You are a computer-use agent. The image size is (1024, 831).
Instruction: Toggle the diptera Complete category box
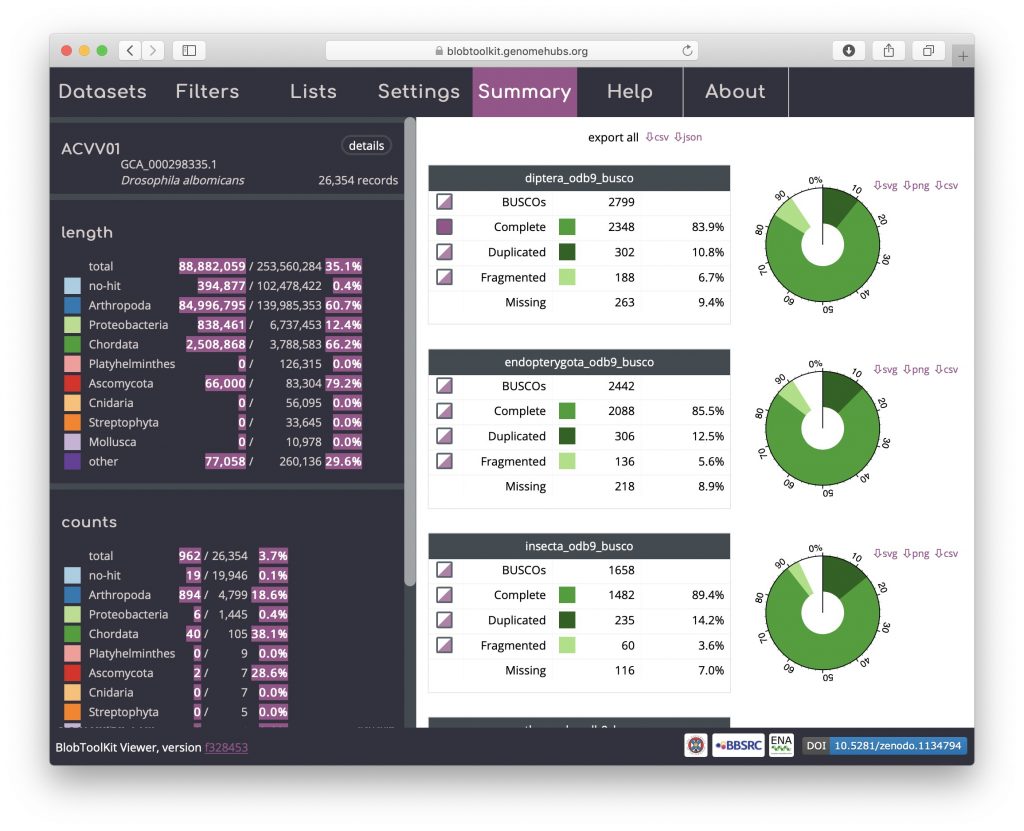[x=445, y=227]
